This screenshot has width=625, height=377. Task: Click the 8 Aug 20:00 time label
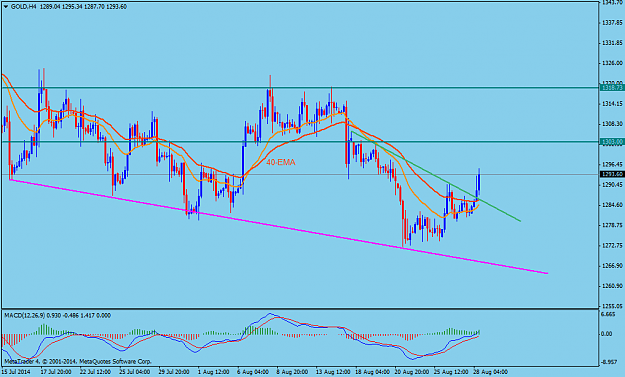293,372
